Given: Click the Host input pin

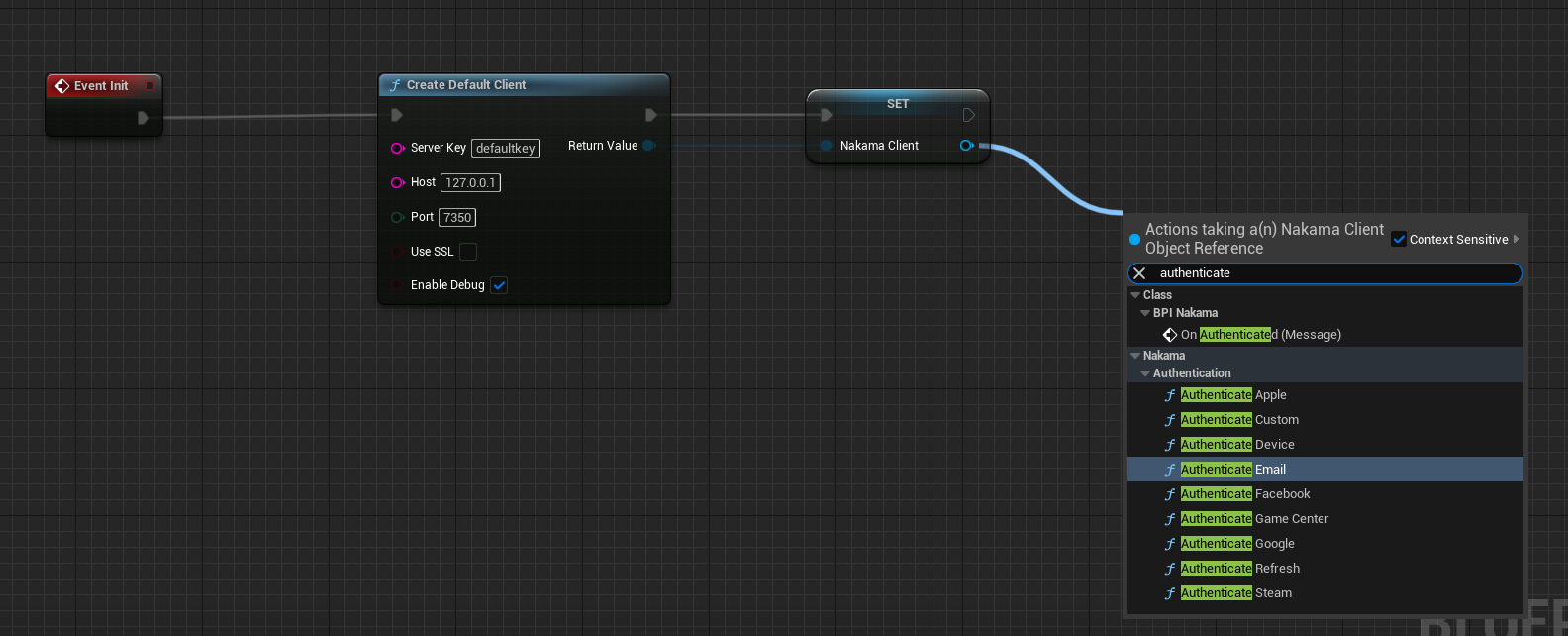Looking at the screenshot, I should [397, 182].
